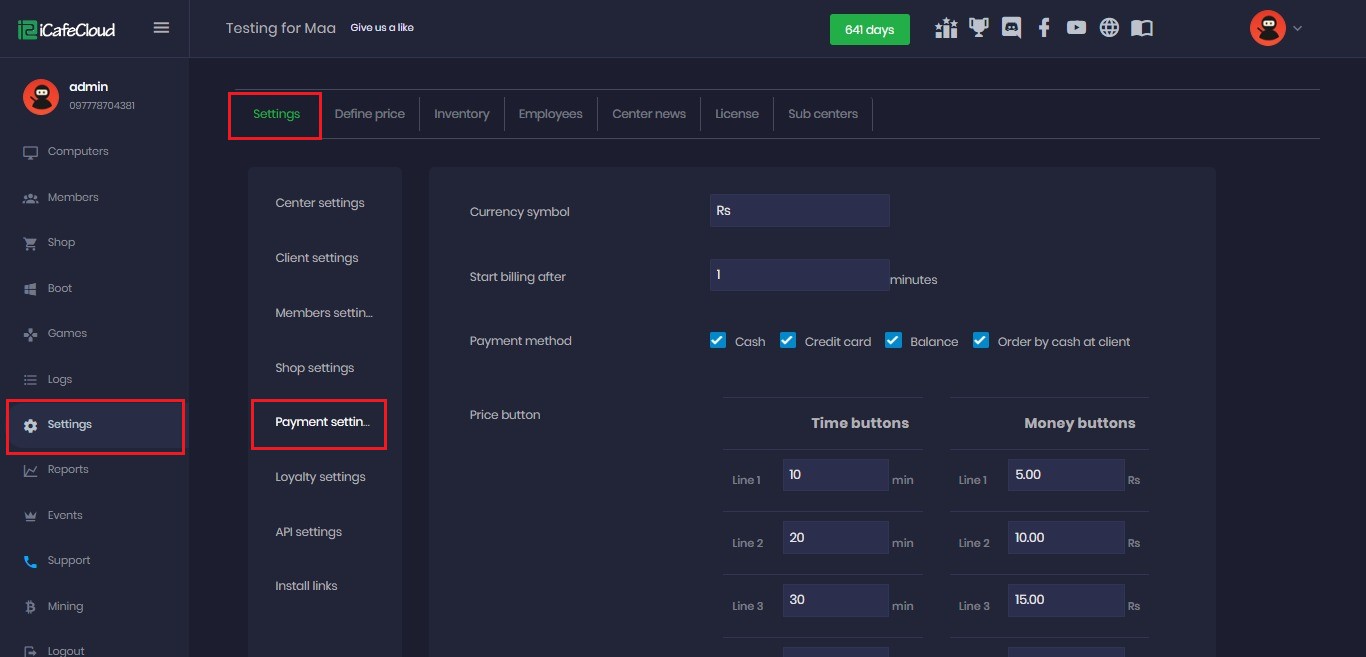Expand the user avatar dropdown arrow
The image size is (1366, 657).
(1297, 28)
